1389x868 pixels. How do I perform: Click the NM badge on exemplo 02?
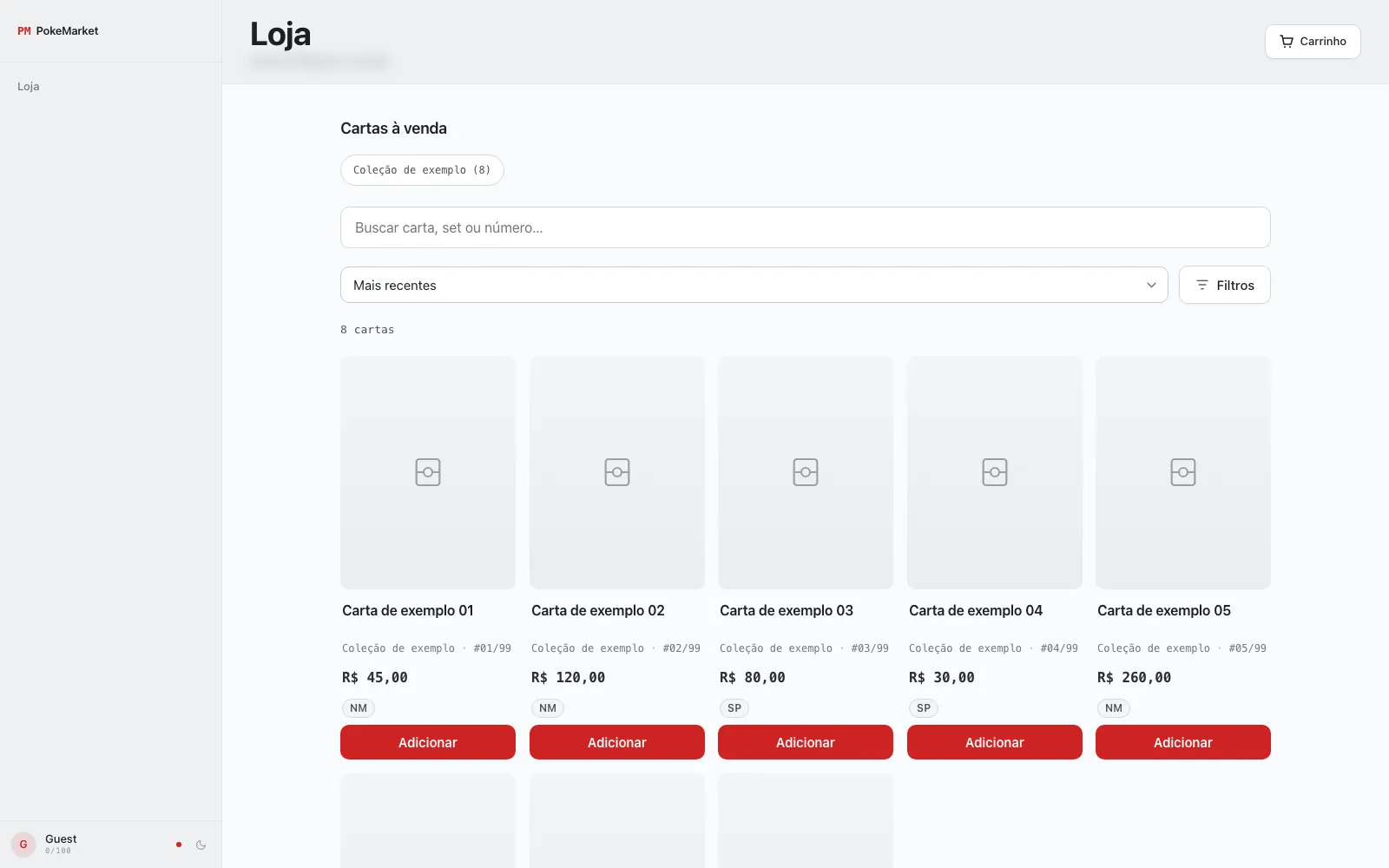click(x=548, y=708)
